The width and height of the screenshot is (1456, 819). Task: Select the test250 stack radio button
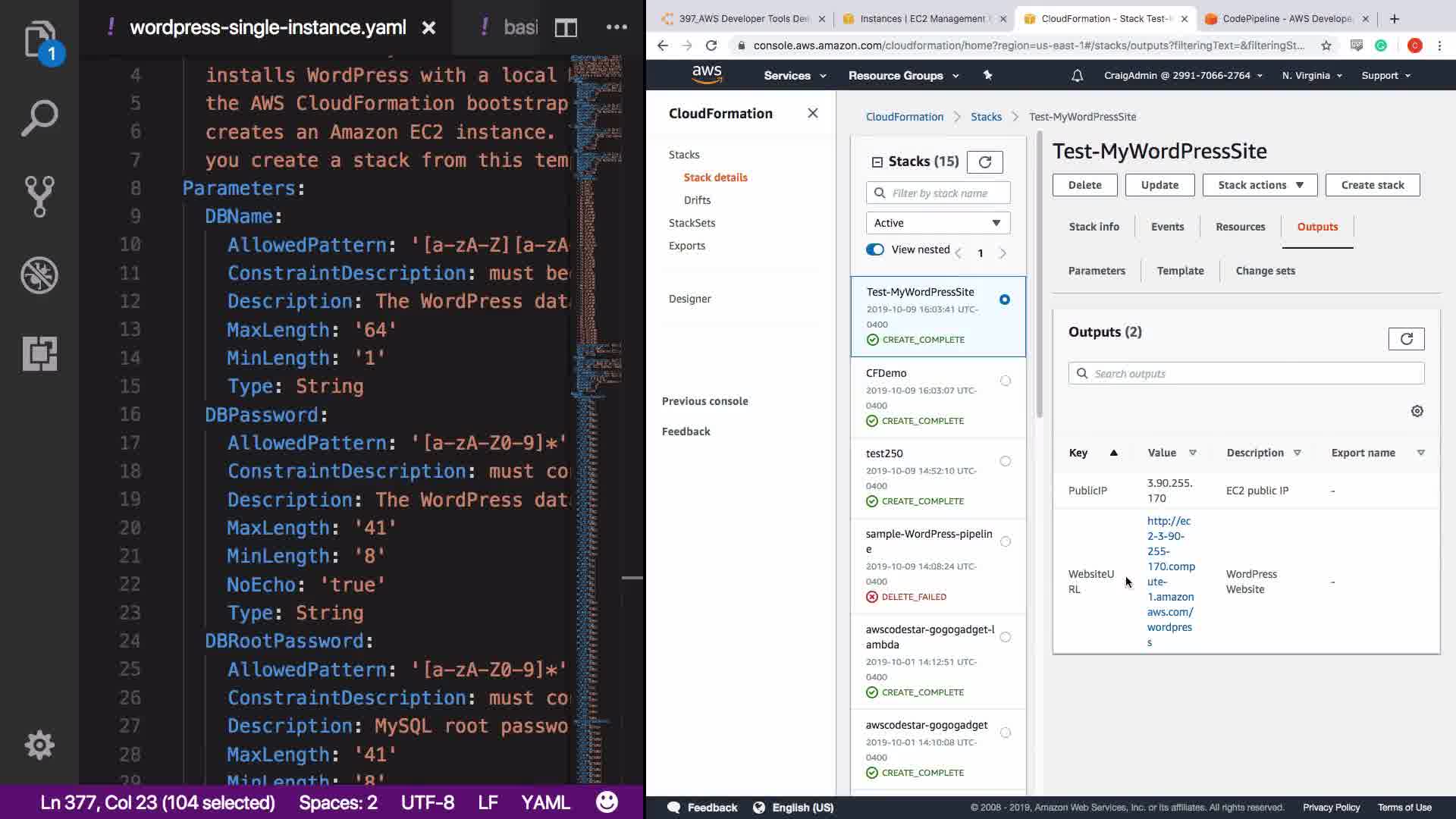coord(1005,461)
